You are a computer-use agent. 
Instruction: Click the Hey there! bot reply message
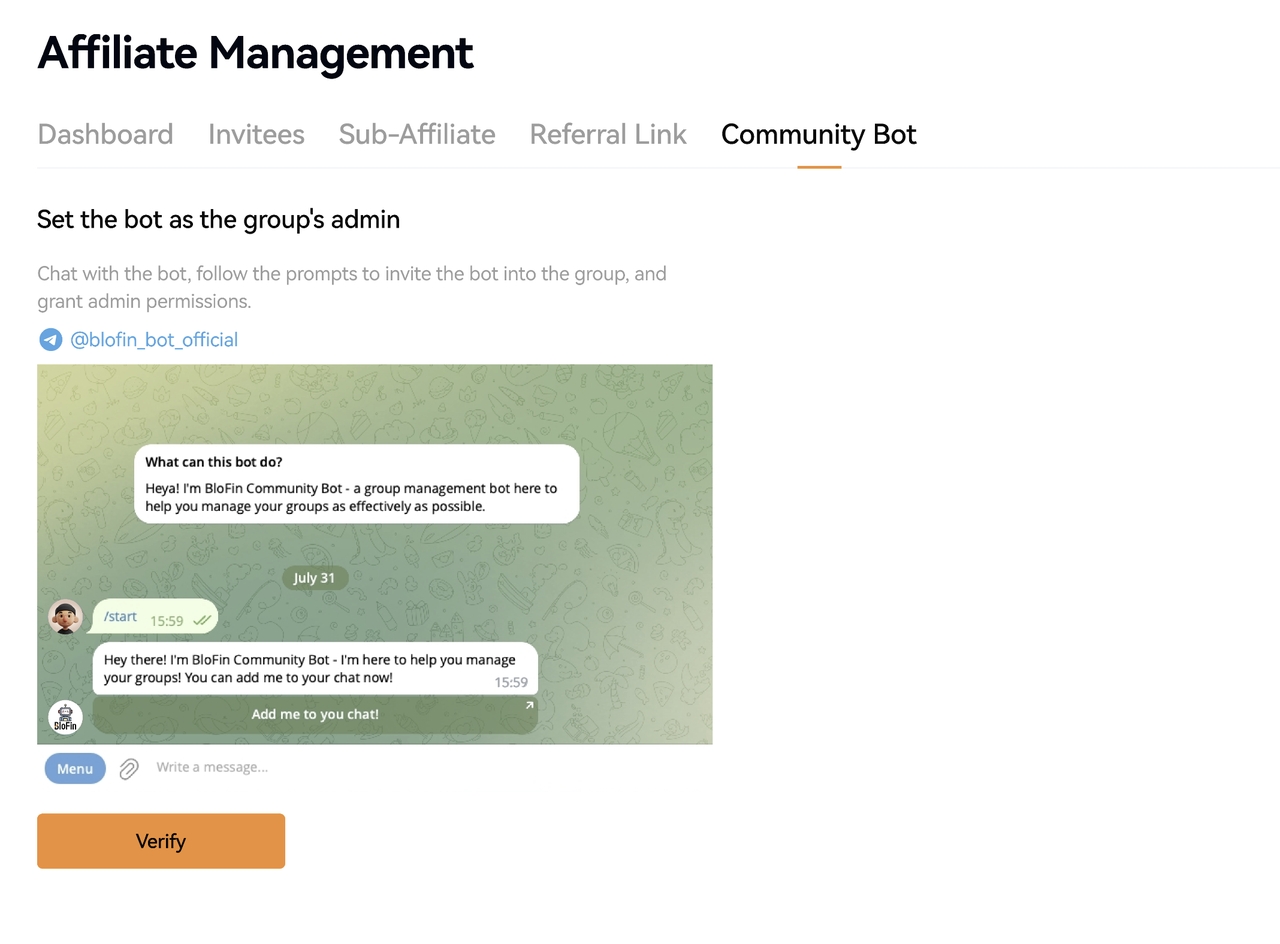tap(315, 669)
